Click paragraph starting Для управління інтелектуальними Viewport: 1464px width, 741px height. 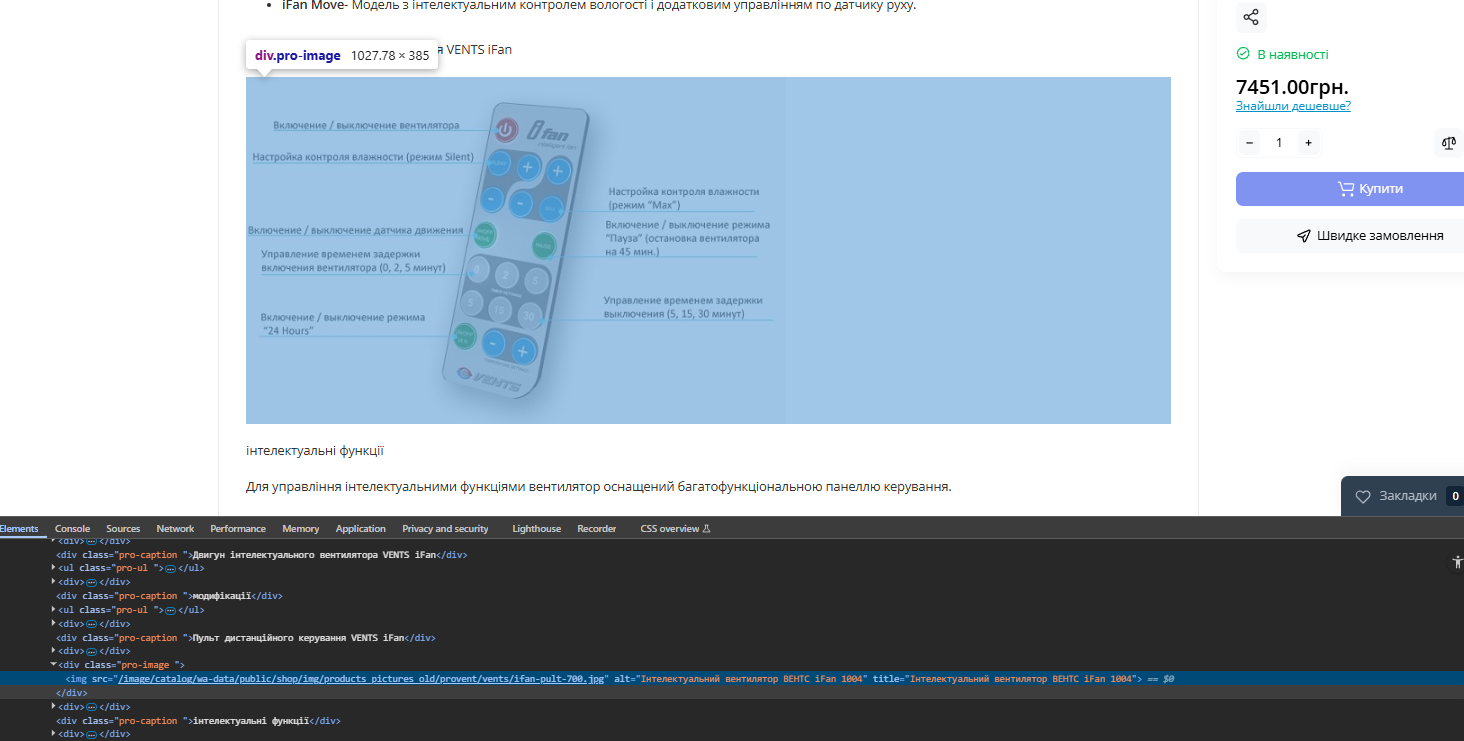click(x=598, y=487)
